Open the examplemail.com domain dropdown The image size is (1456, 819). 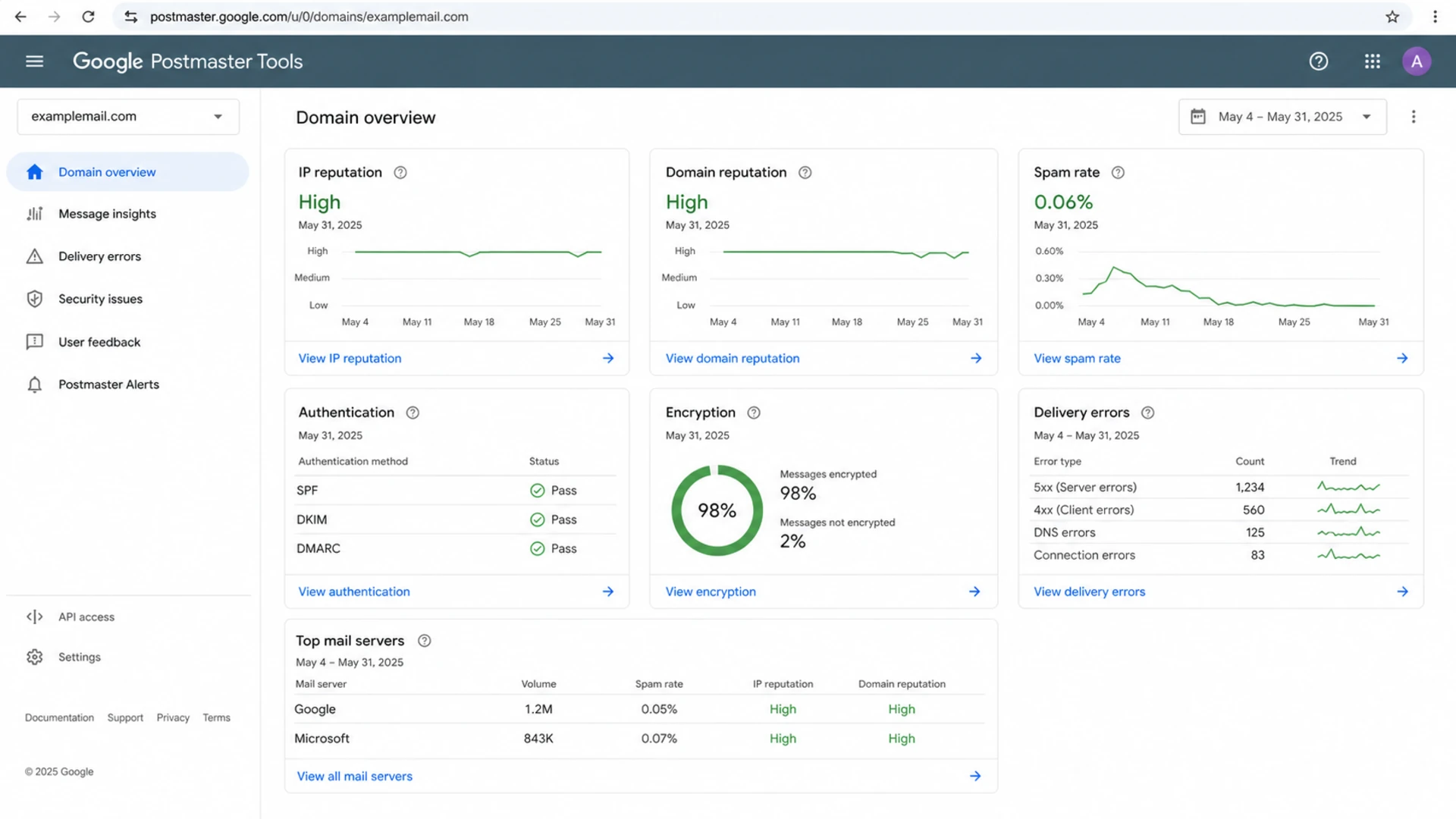point(128,117)
